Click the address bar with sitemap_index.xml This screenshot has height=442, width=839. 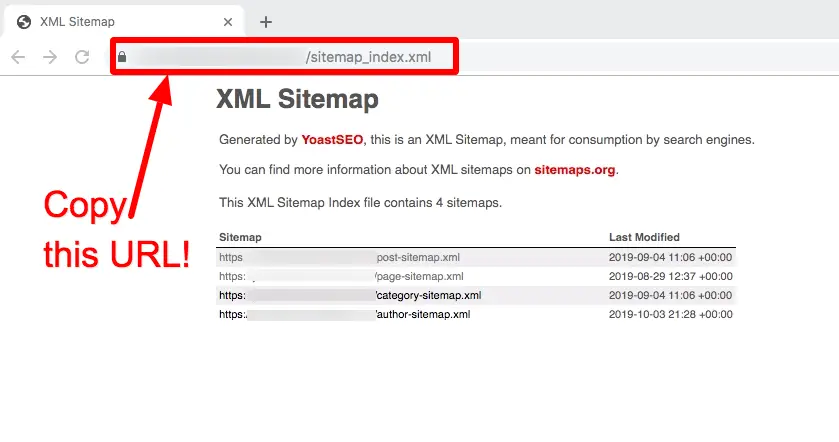pos(284,56)
